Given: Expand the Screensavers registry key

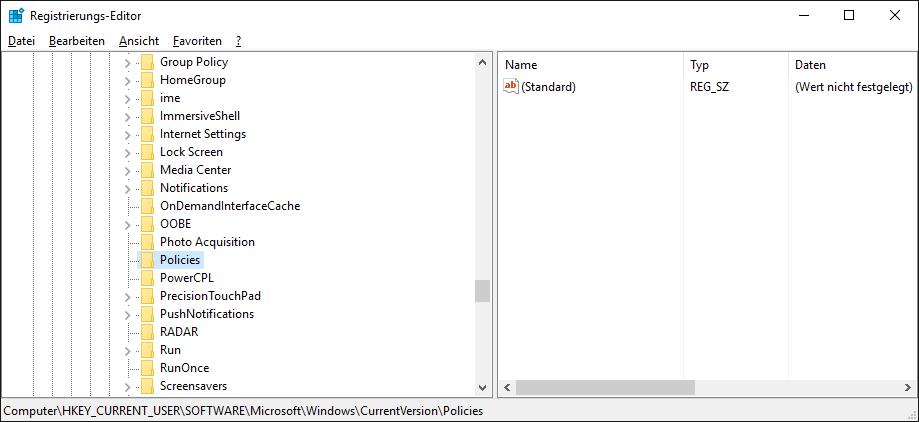Looking at the screenshot, I should [x=128, y=386].
